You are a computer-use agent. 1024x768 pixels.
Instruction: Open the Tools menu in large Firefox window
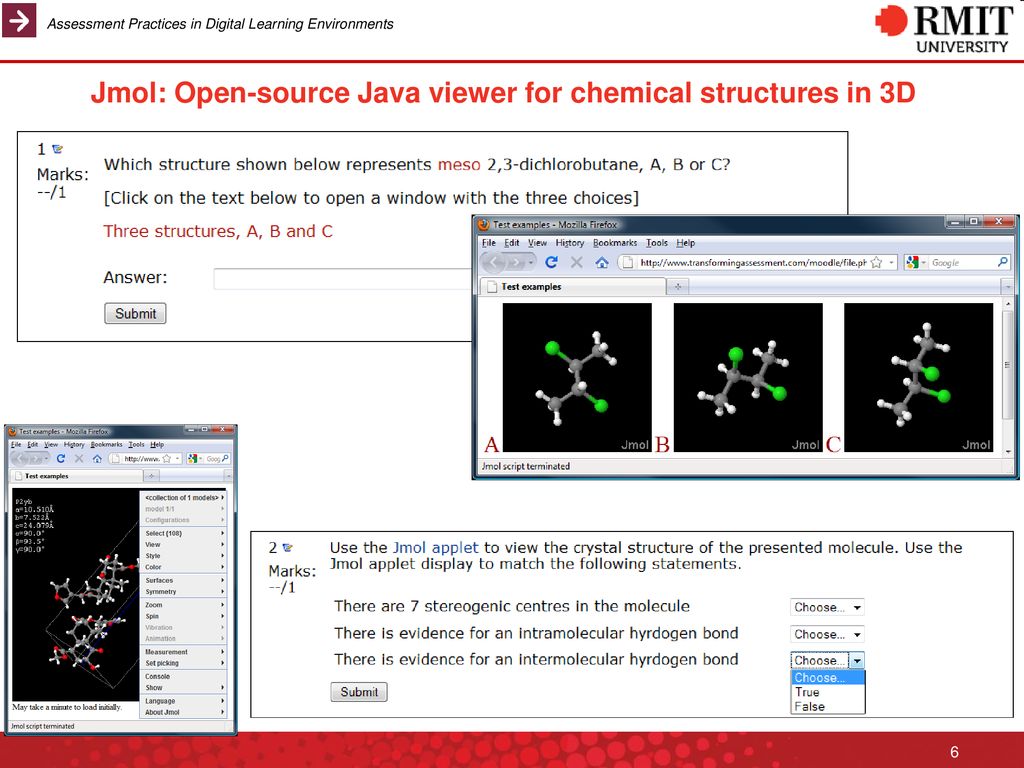point(656,242)
